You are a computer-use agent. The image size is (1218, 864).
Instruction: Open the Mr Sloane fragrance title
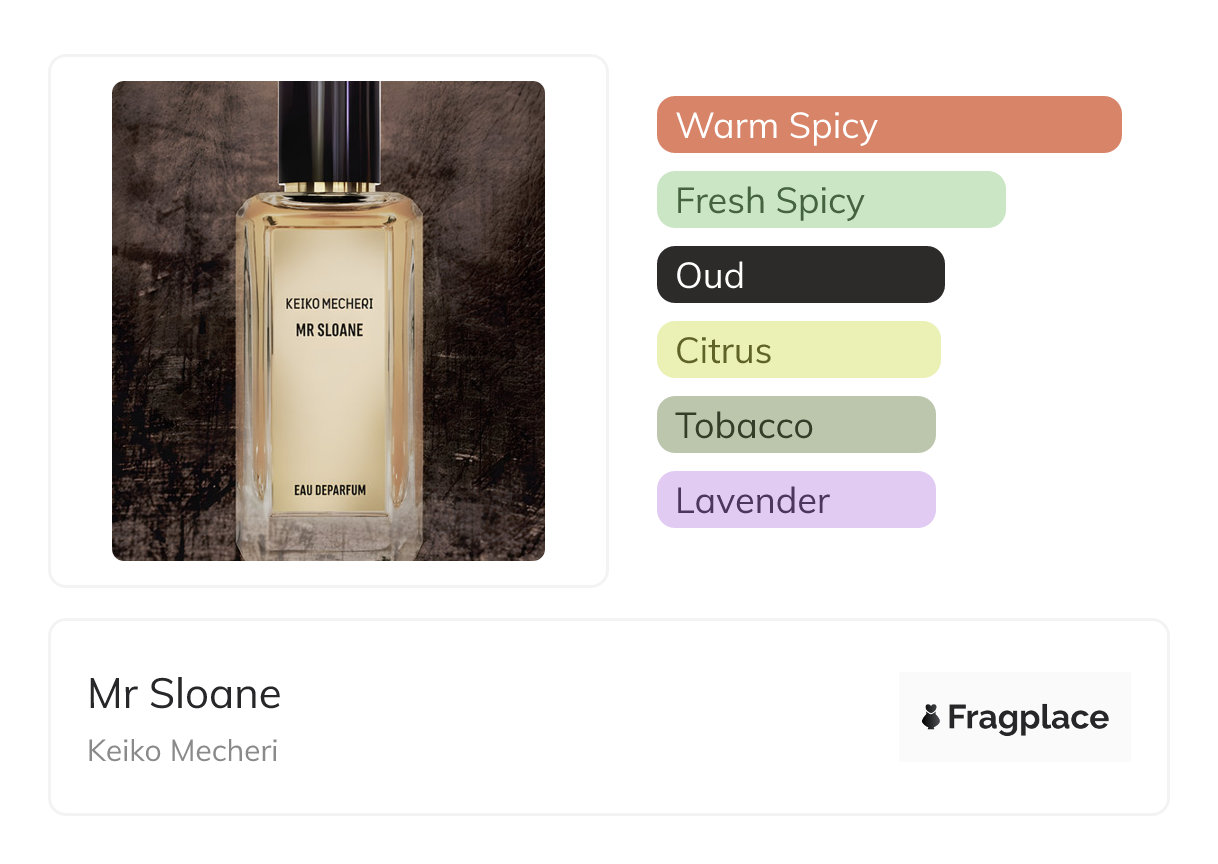(x=184, y=694)
